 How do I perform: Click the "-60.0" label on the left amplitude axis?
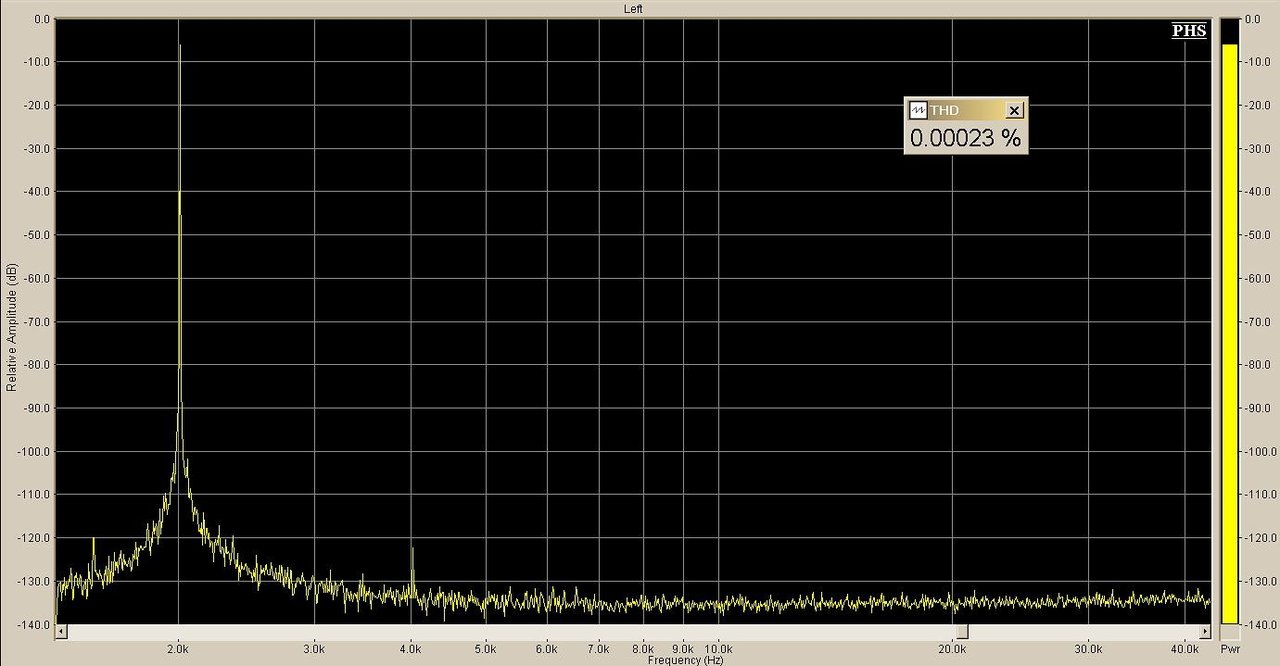pos(36,278)
